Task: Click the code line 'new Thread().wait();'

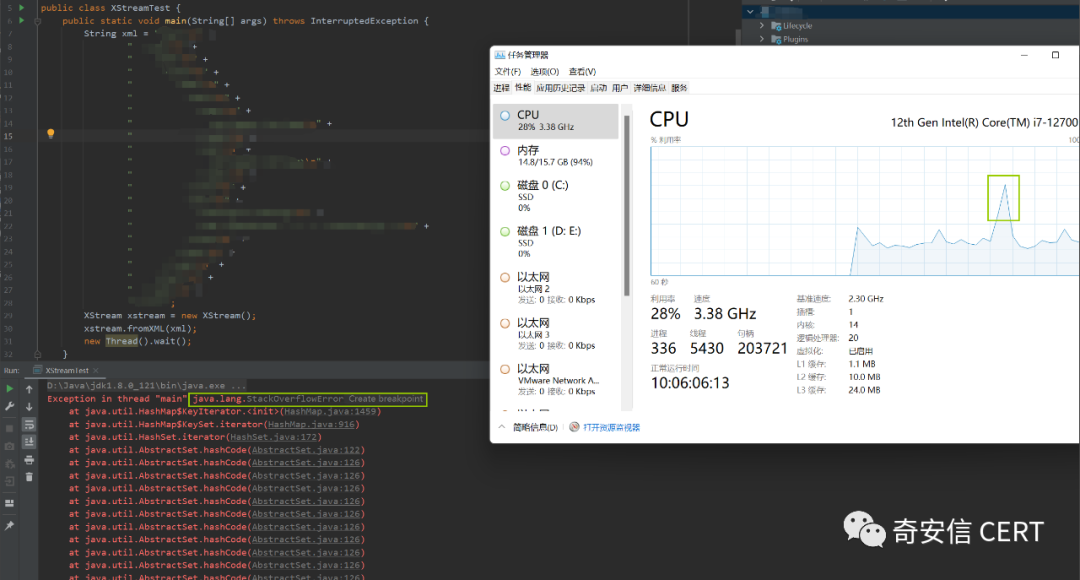Action: coord(138,341)
